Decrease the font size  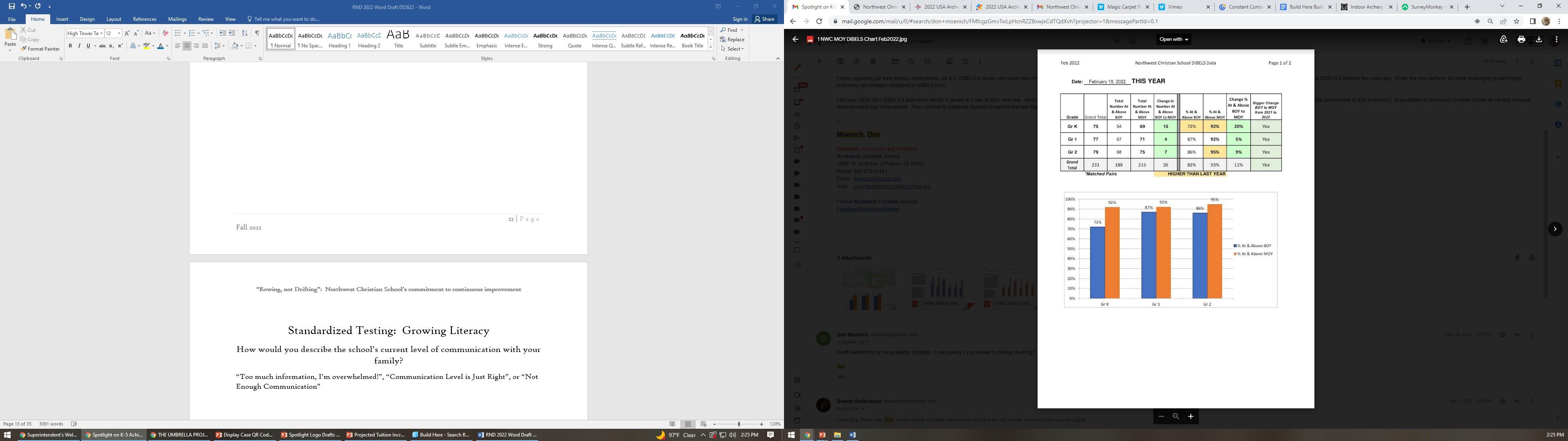click(136, 33)
